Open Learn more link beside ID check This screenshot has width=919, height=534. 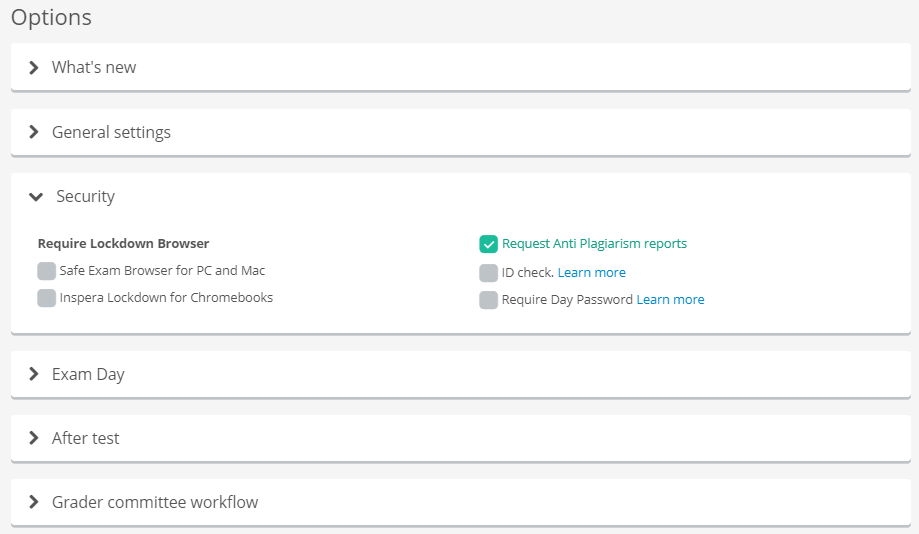[x=591, y=273]
